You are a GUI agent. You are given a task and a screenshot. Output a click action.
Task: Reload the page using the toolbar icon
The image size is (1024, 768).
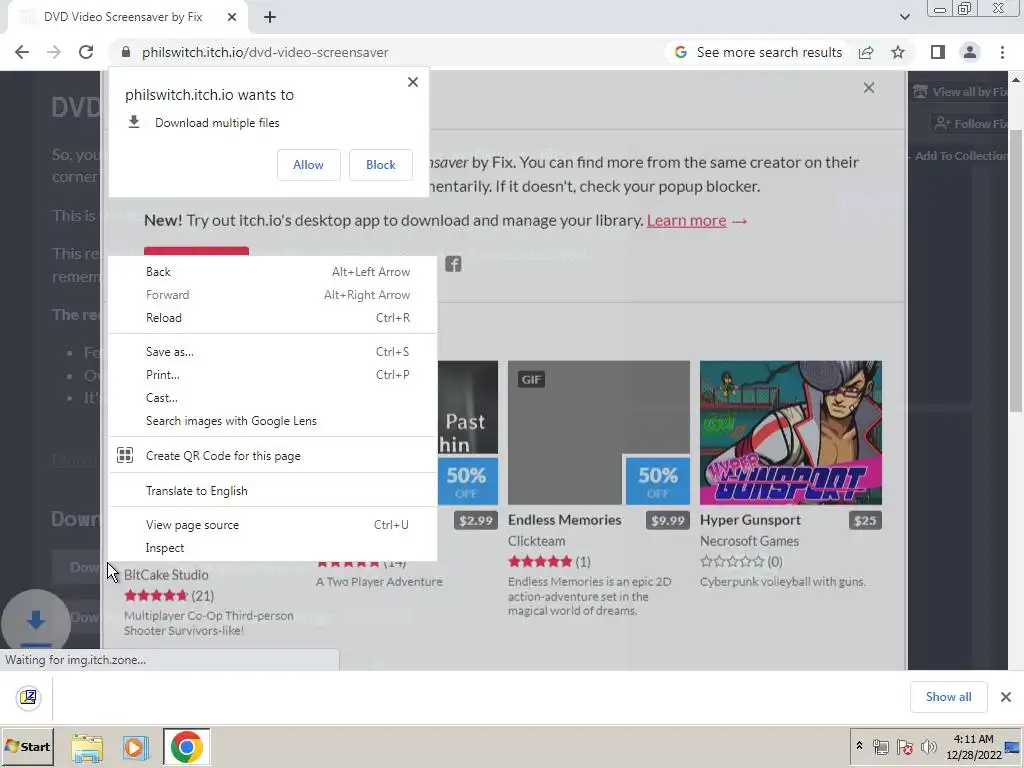coord(86,52)
